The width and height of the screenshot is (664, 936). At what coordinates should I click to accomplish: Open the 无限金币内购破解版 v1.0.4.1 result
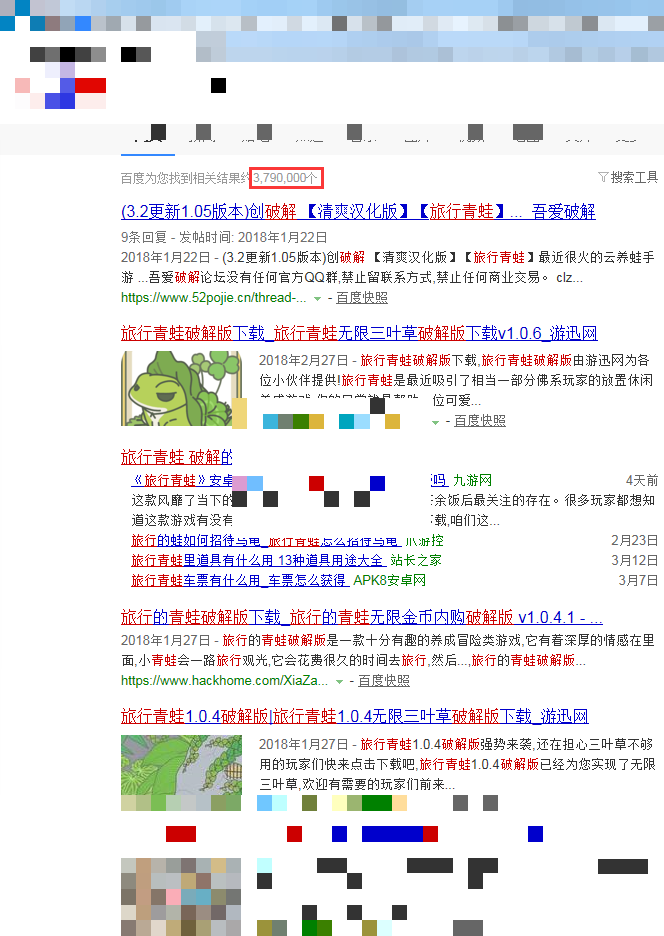[x=361, y=616]
